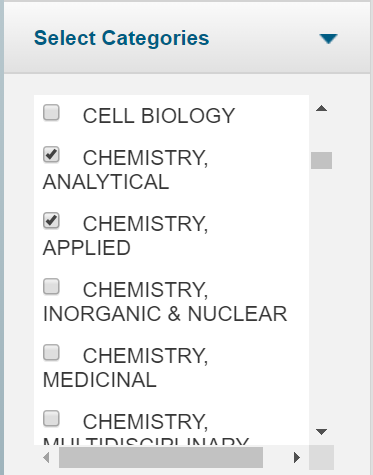Tick the Chemistry, Medicinal checkbox
Screen dimensions: 373x475
51,352
